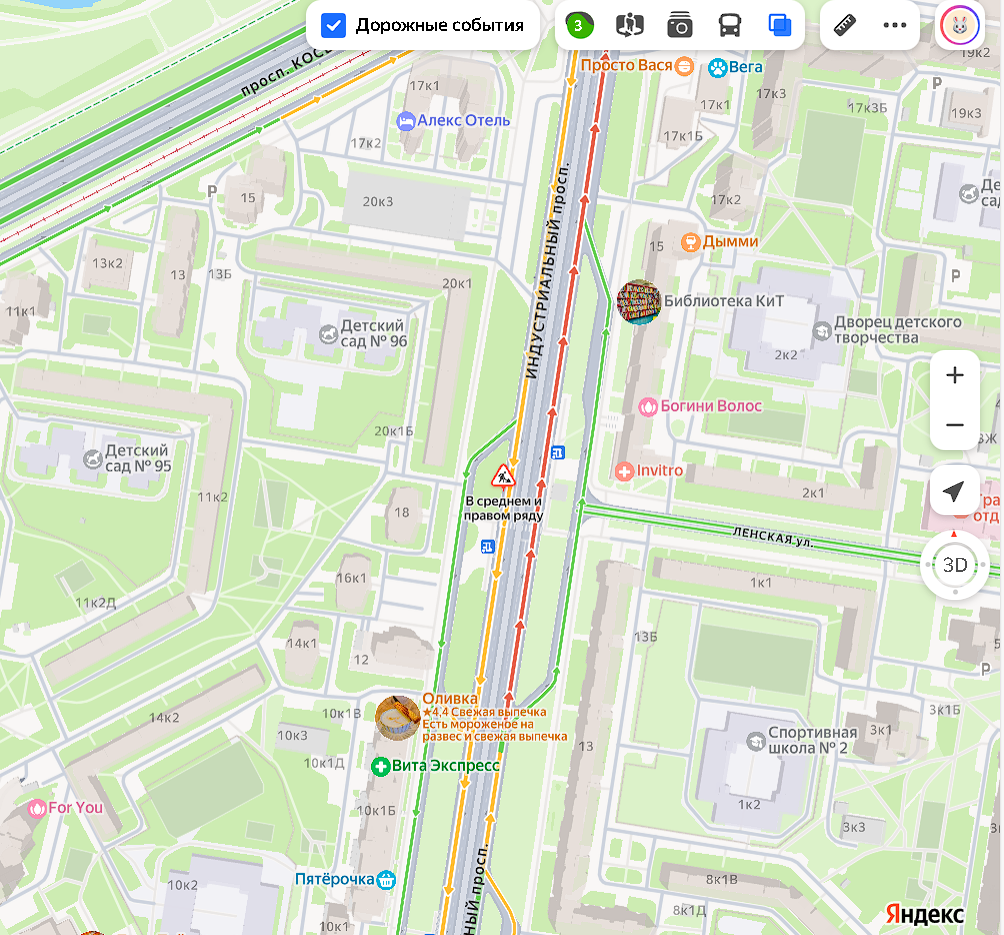
Task: Toggle the traffic level indicator
Action: coord(579,25)
